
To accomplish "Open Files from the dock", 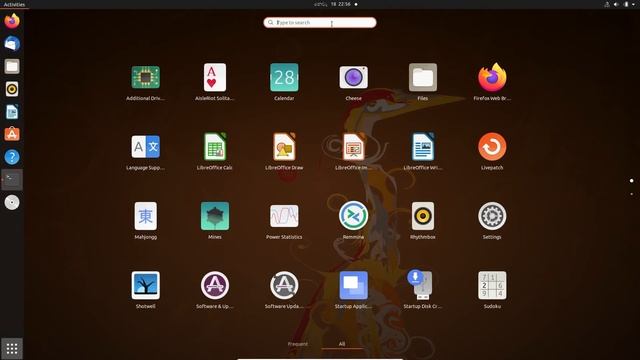I will tap(12, 66).
